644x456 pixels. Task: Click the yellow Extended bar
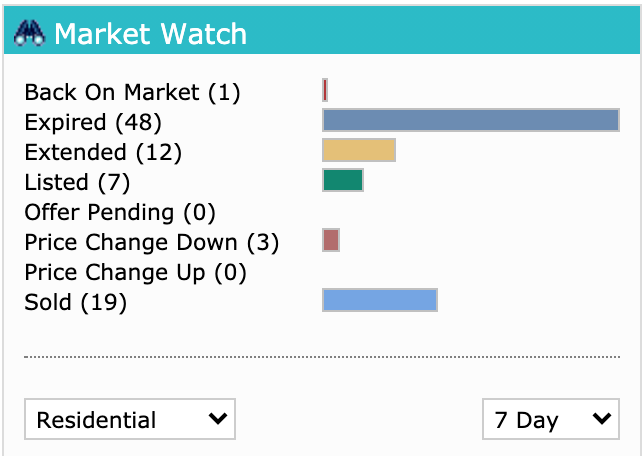[x=359, y=150]
